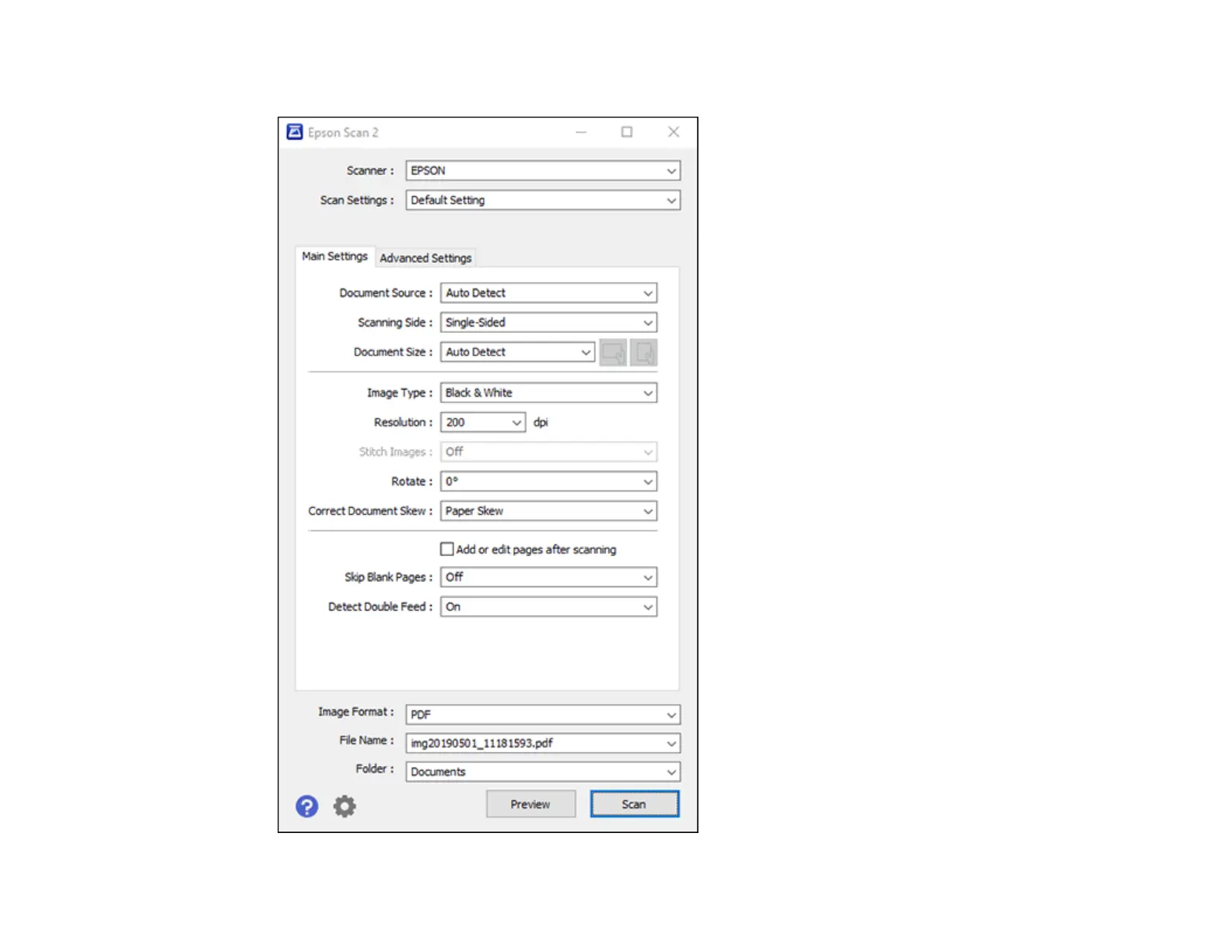The image size is (1232, 952).
Task: Close the Epson Scan 2 window
Action: [x=674, y=132]
